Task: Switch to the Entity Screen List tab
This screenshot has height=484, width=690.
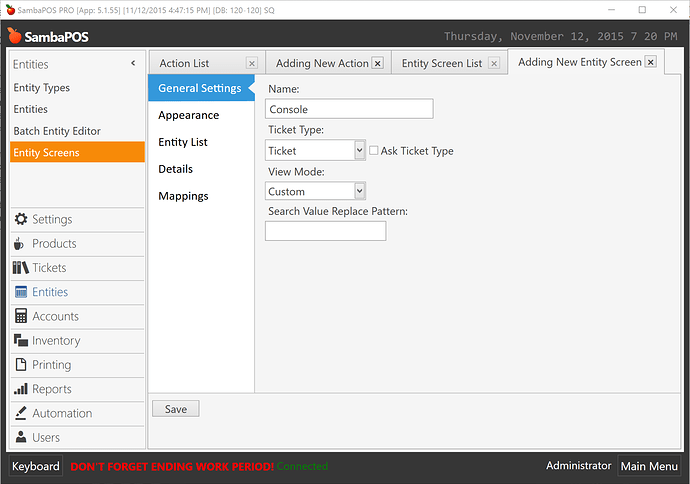Action: pos(441,63)
